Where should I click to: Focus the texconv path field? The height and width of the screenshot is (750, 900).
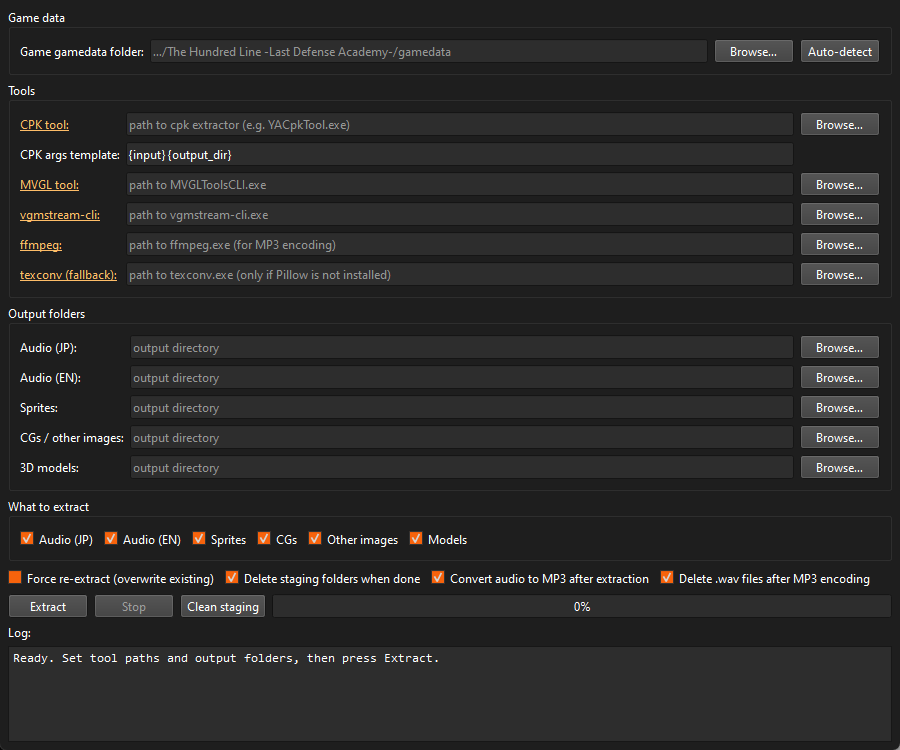459,275
